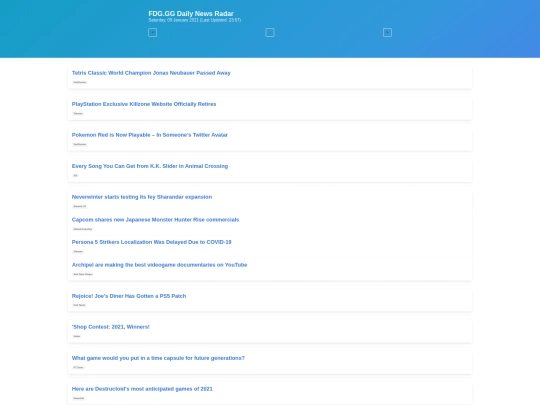Click the source tag under the Joe's Diner headline
The width and height of the screenshot is (540, 405).
coord(79,305)
